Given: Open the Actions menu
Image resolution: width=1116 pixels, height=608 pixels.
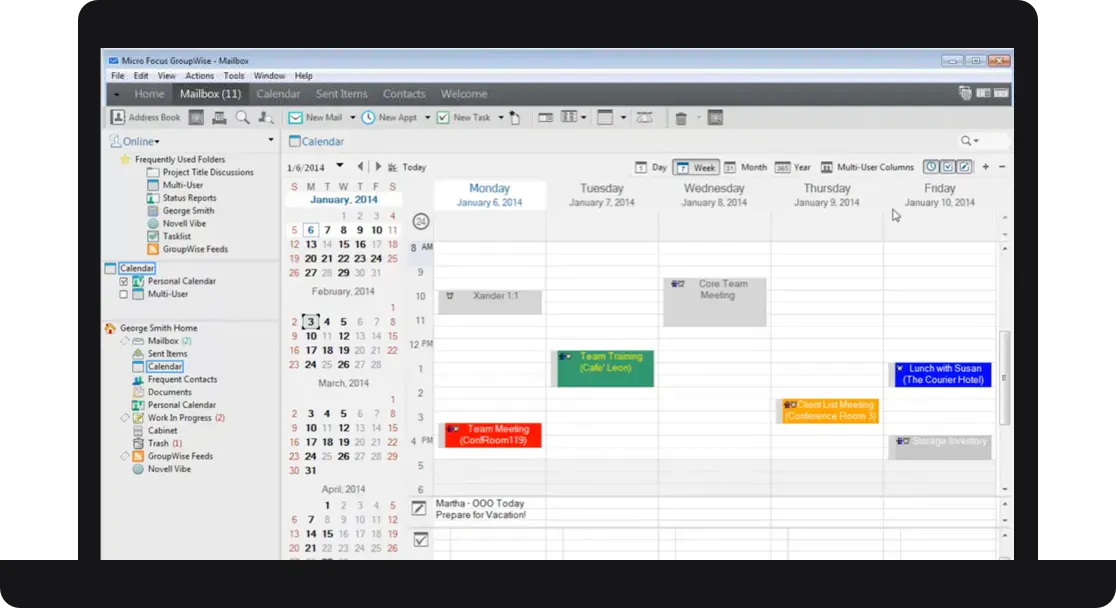Looking at the screenshot, I should click(199, 75).
